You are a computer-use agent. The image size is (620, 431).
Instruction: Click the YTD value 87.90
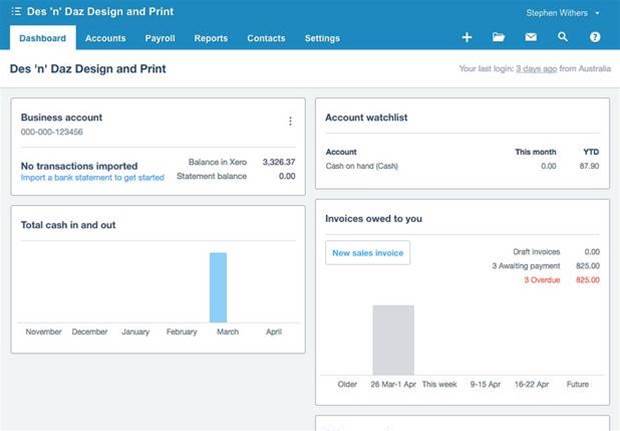click(589, 166)
